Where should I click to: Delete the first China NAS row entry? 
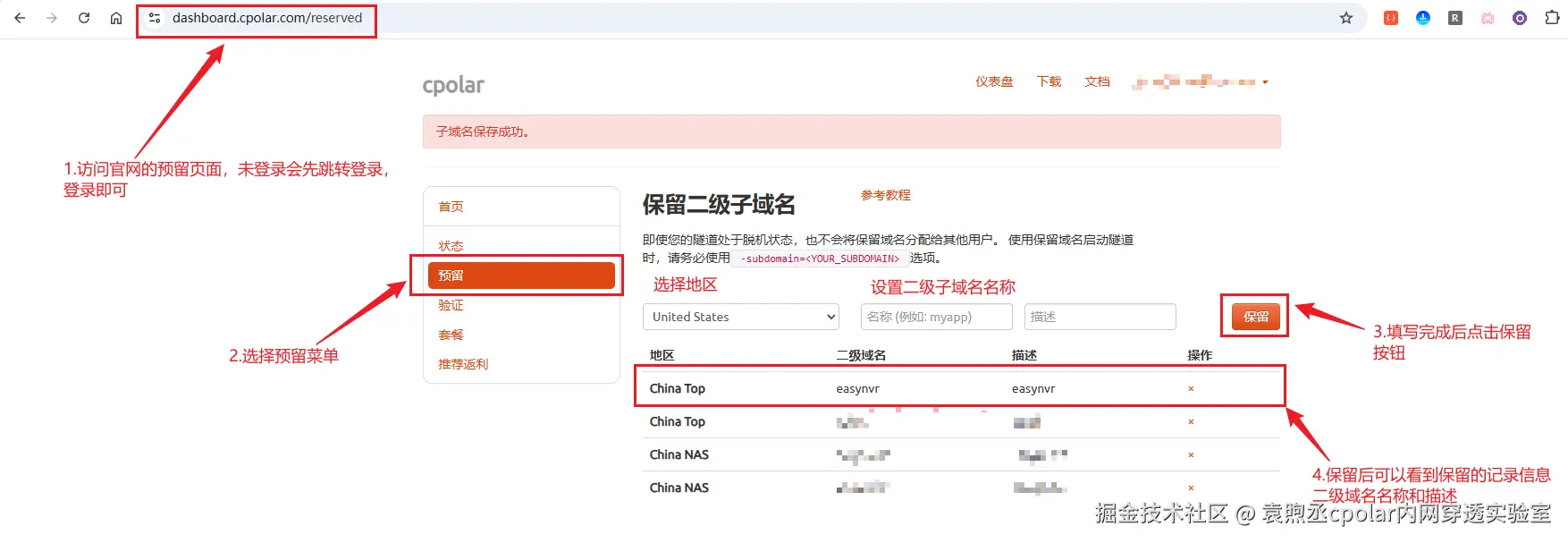click(1191, 455)
